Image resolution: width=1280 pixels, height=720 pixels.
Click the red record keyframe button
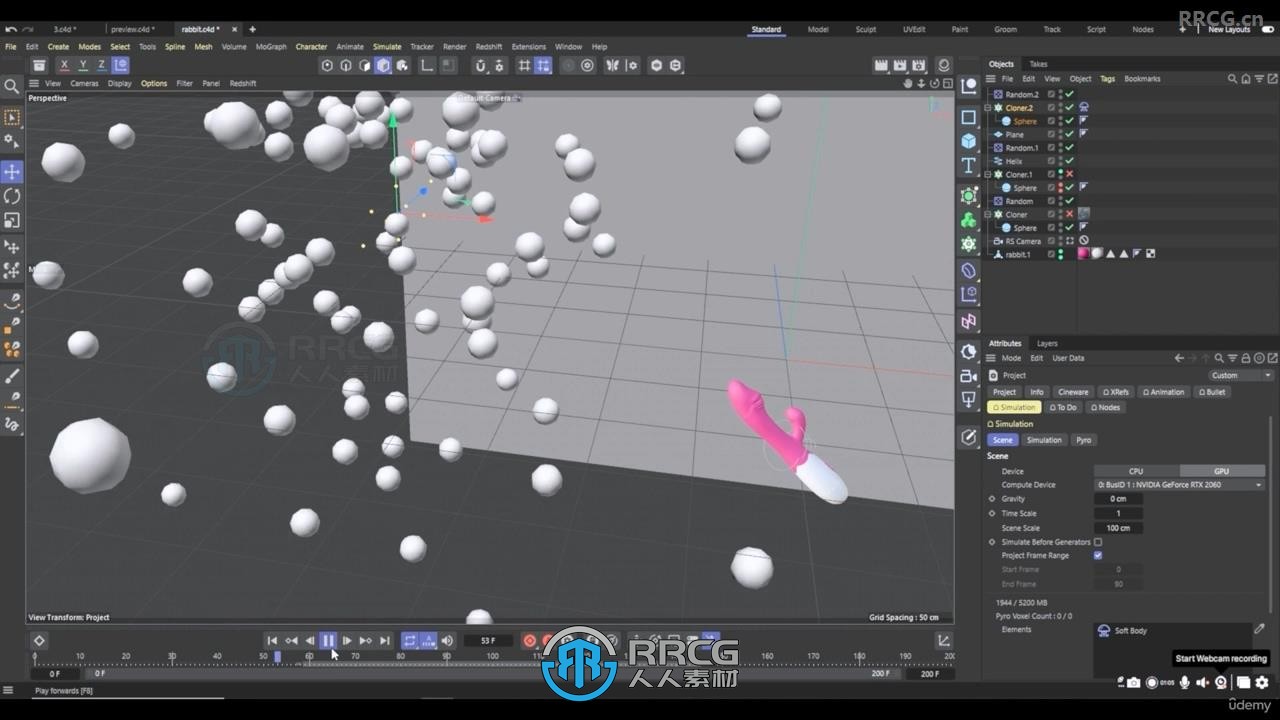point(530,640)
